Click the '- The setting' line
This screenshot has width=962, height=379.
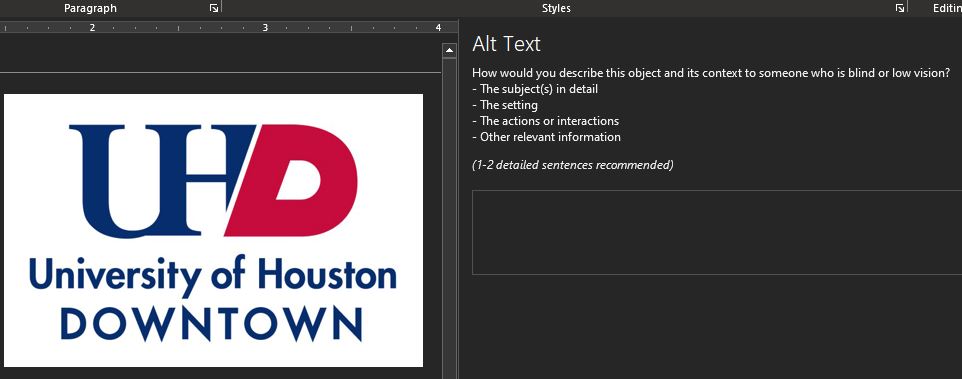(505, 105)
